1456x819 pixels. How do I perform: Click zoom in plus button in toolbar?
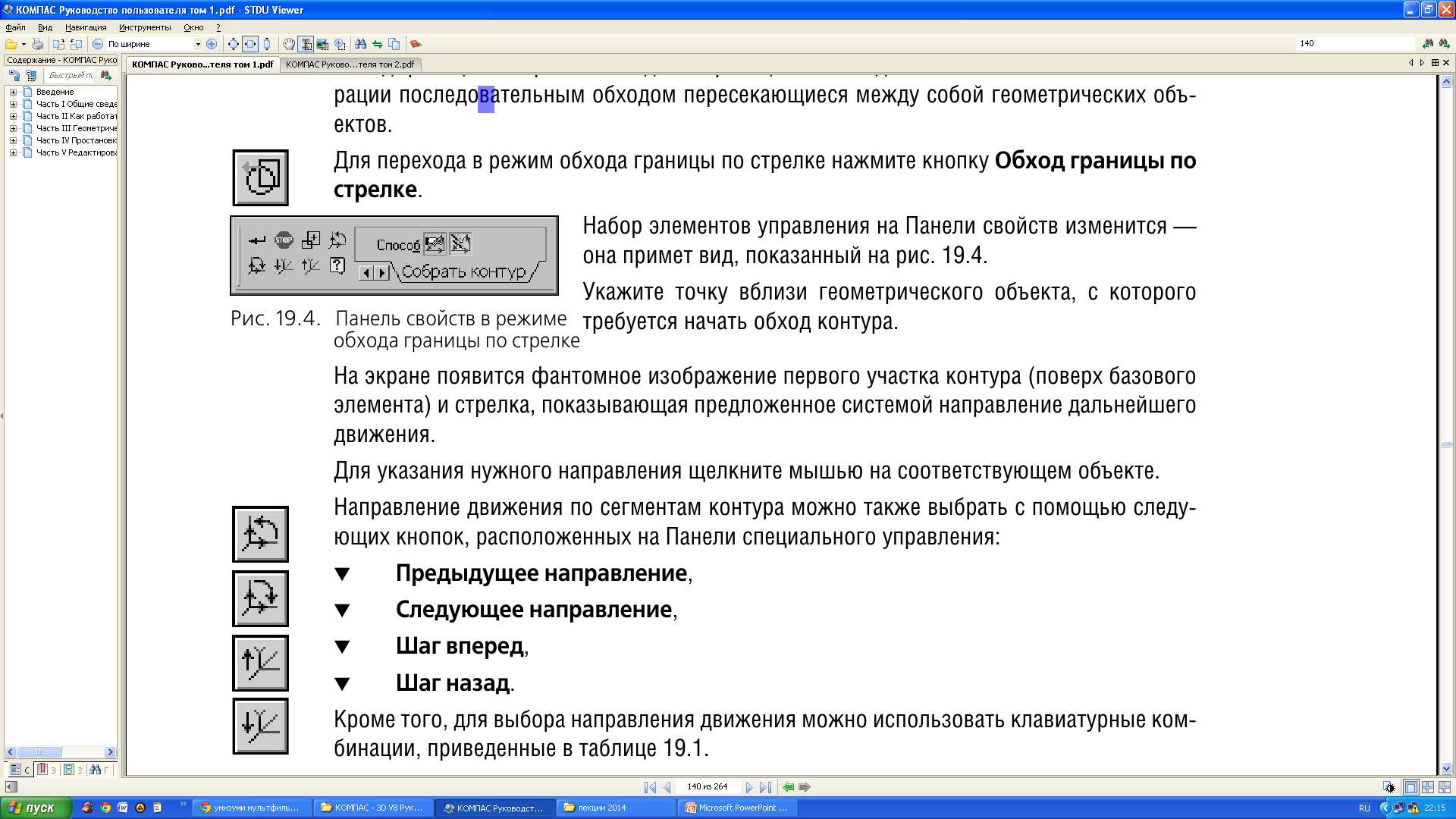tap(212, 44)
